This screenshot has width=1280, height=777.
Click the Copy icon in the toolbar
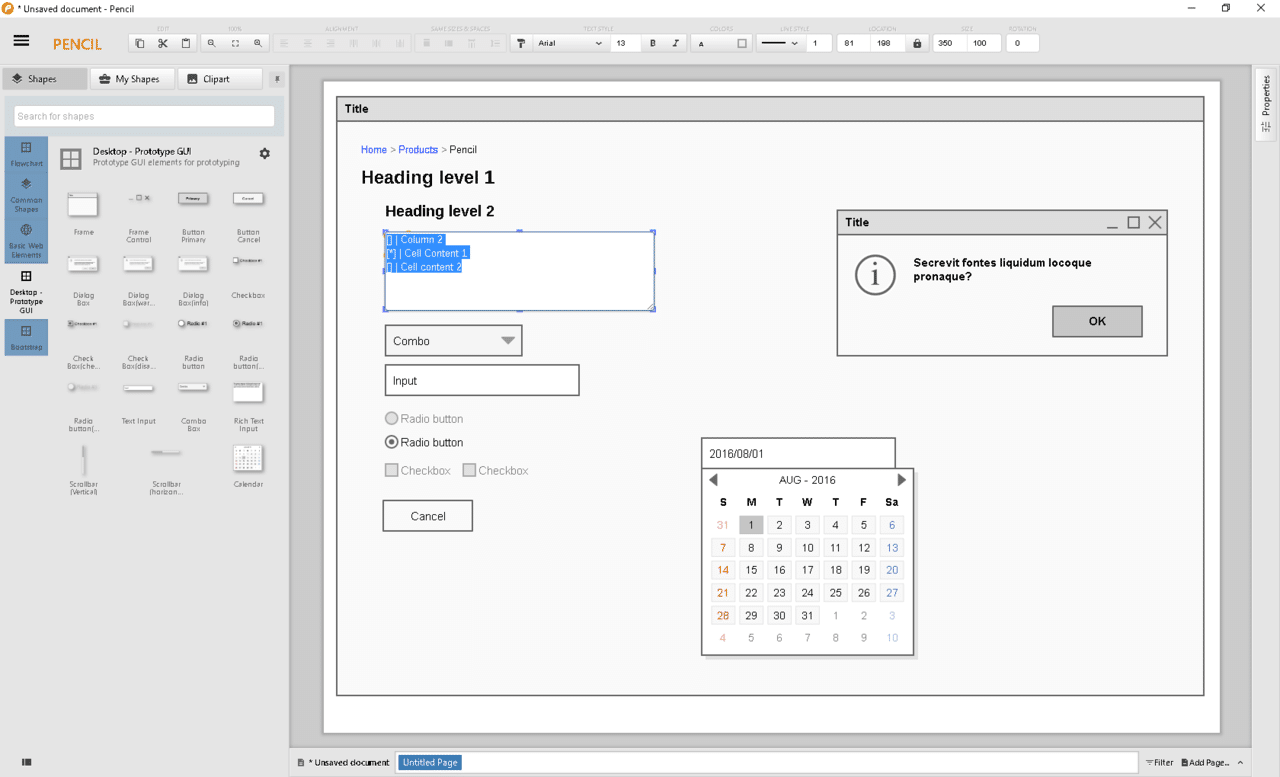click(140, 43)
